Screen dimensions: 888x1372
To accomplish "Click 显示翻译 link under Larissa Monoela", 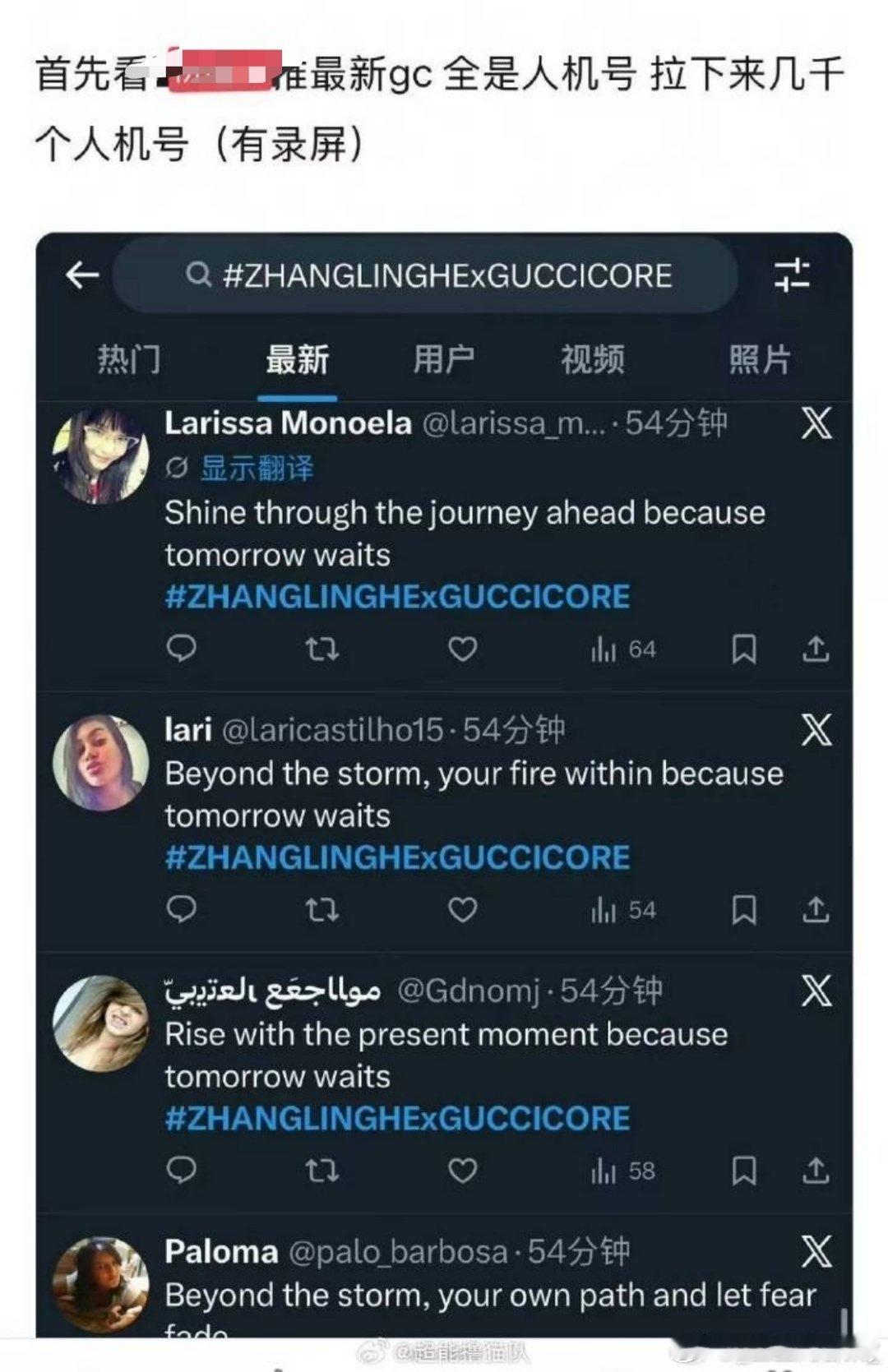I will click(257, 468).
